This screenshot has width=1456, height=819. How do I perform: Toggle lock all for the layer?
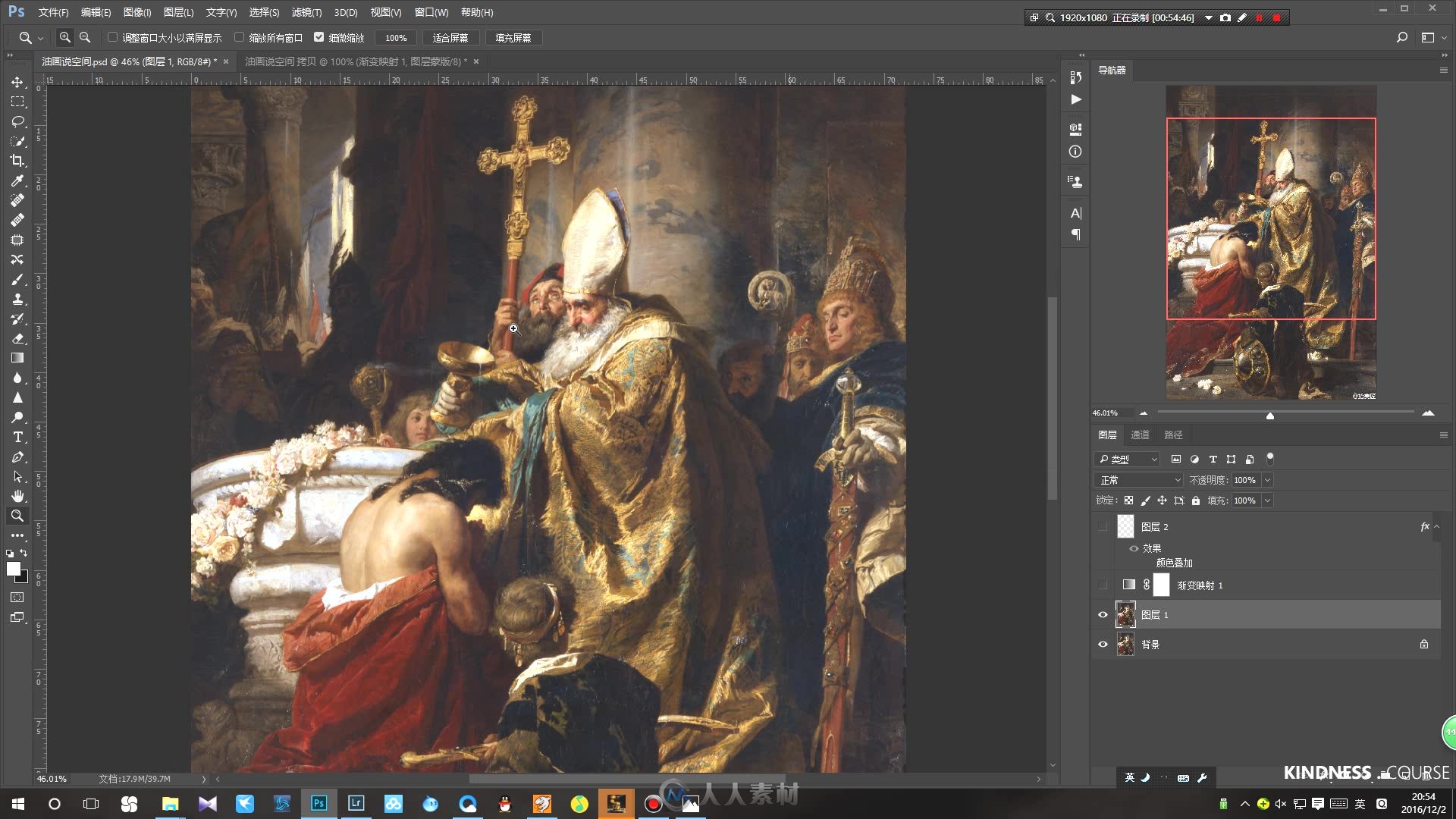[x=1196, y=500]
